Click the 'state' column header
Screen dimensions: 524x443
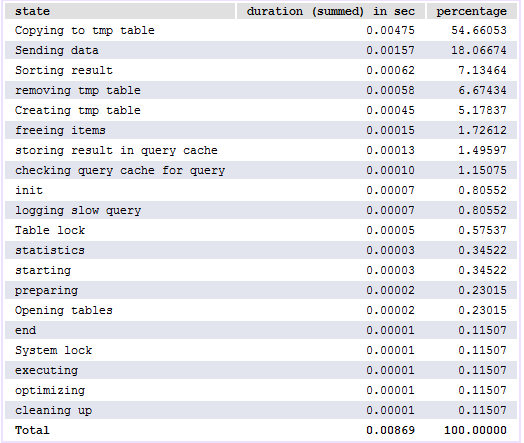click(x=120, y=11)
